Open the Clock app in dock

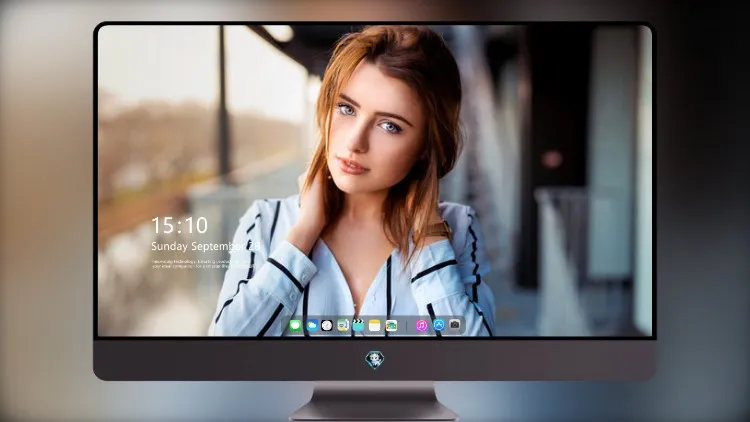[x=327, y=326]
